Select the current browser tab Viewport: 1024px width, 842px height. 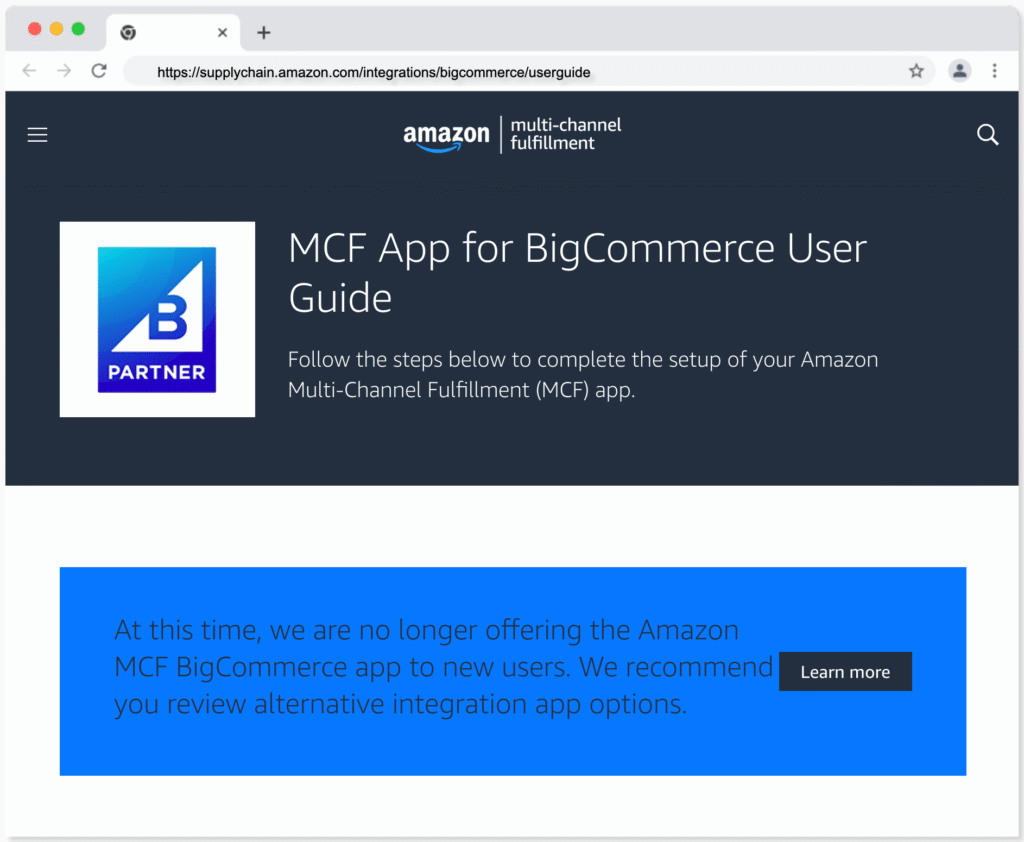173,32
